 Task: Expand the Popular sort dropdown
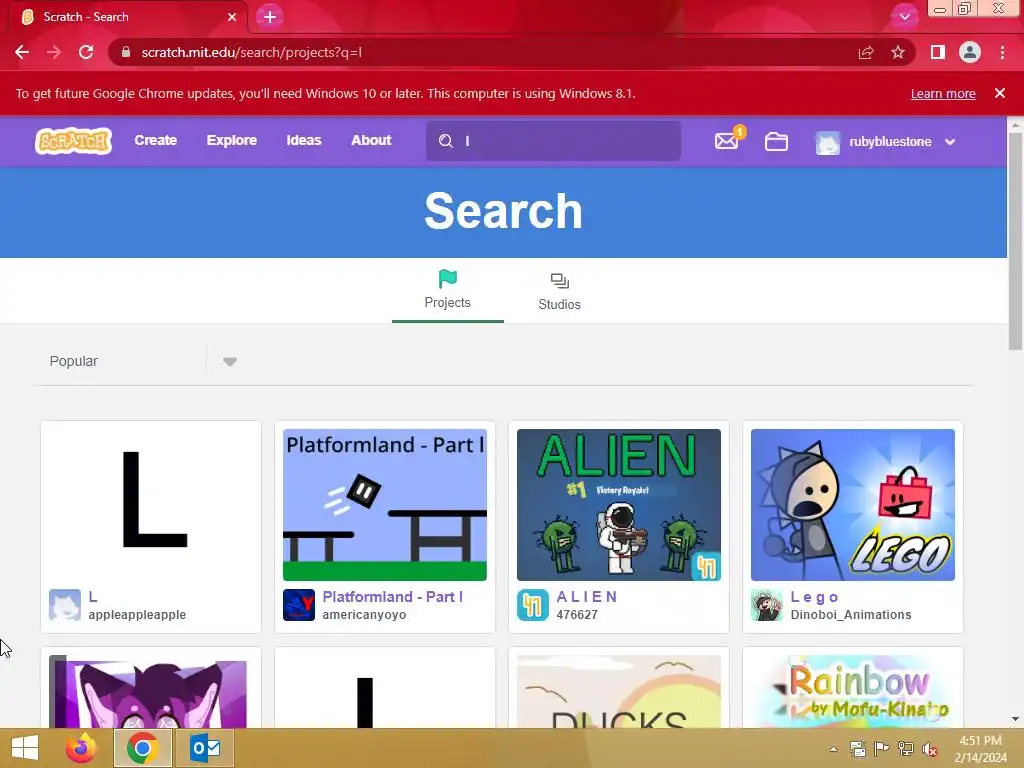[229, 361]
